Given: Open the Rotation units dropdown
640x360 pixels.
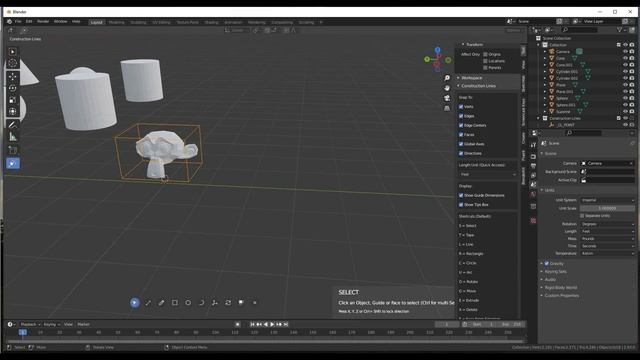Looking at the screenshot, I should click(607, 224).
